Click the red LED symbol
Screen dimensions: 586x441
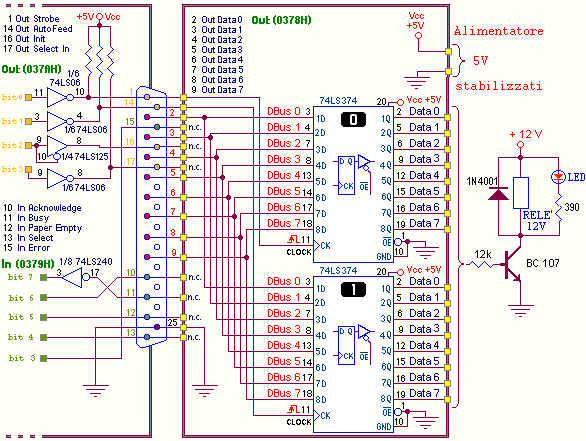(559, 177)
